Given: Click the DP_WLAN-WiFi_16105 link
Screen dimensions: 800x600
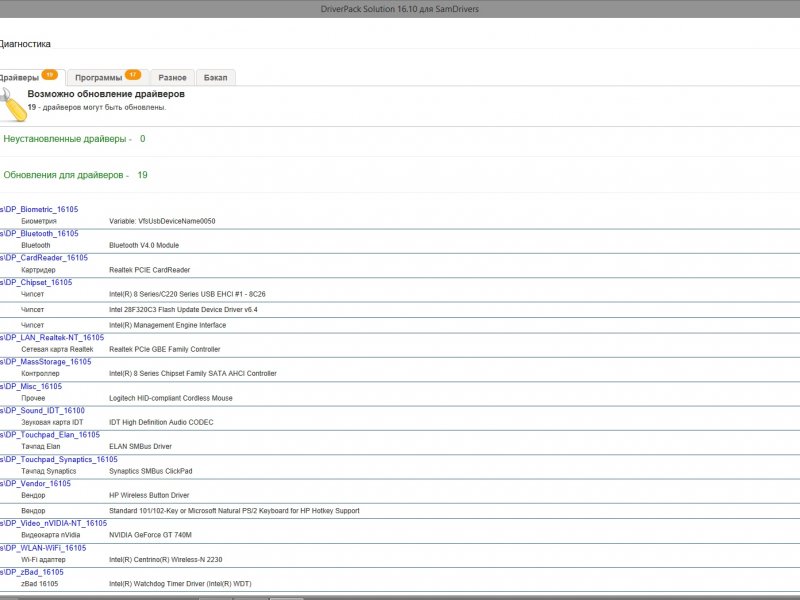Looking at the screenshot, I should pyautogui.click(x=43, y=548).
